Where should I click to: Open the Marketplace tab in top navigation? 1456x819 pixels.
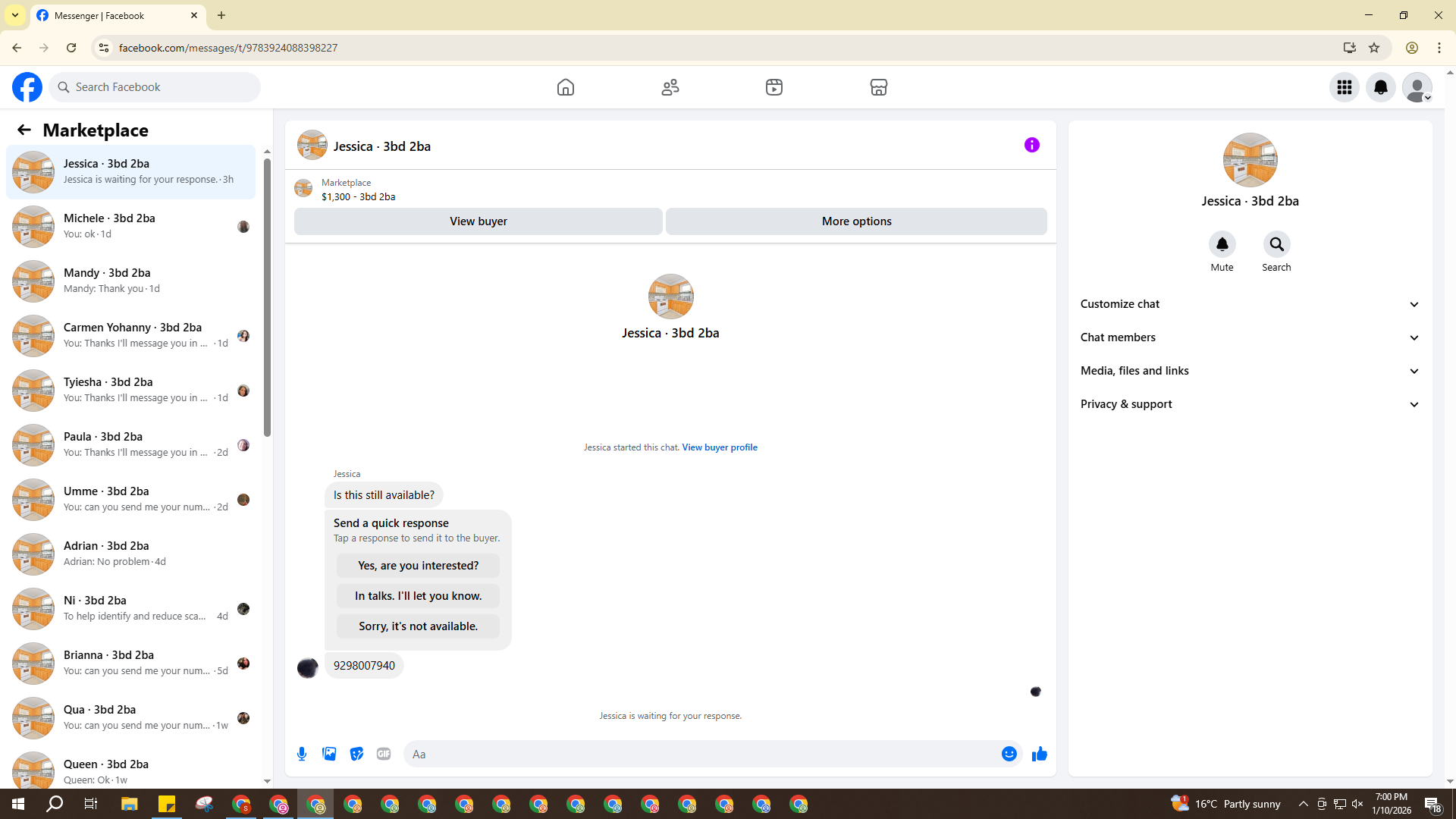[878, 87]
